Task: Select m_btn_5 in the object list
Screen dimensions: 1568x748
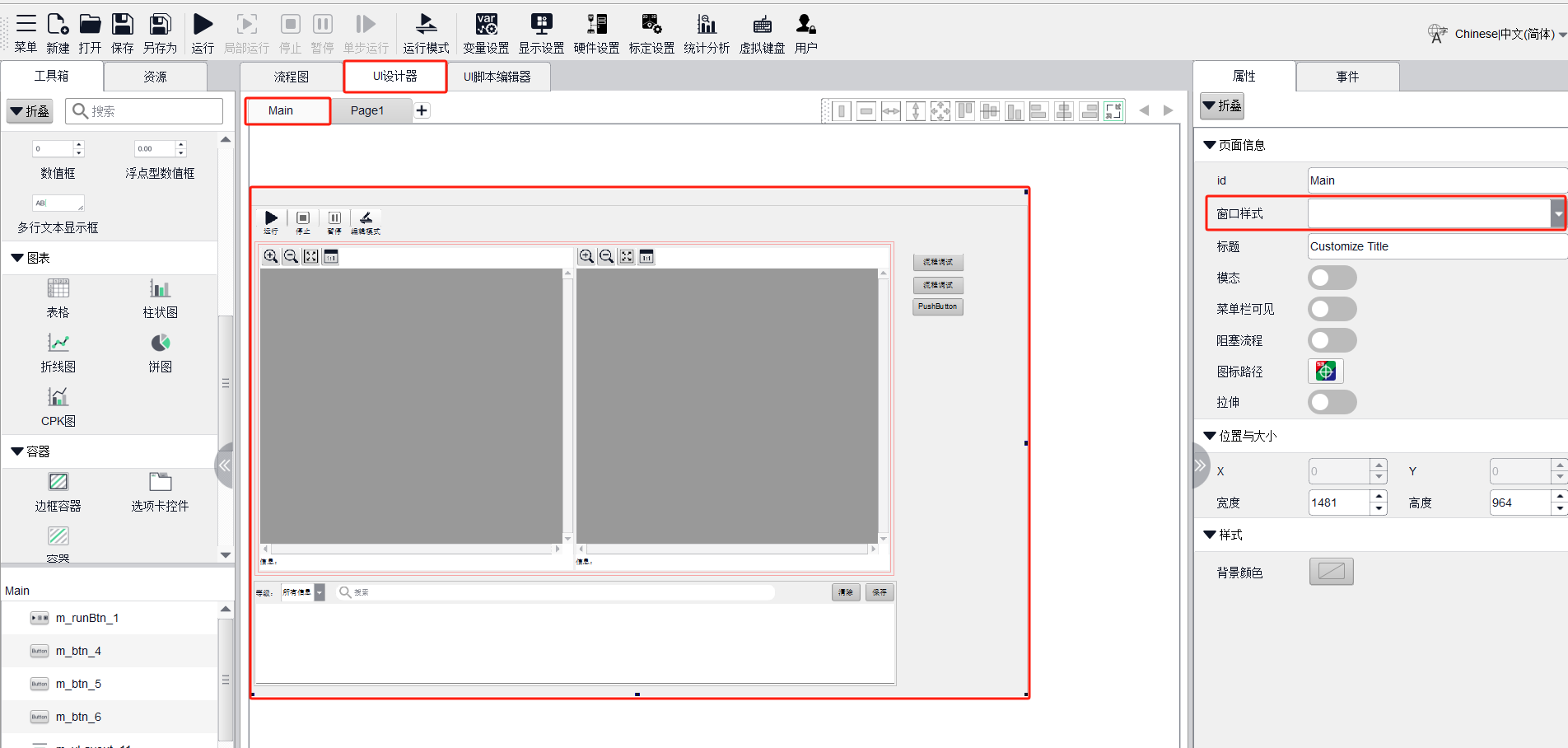Action: click(110, 684)
